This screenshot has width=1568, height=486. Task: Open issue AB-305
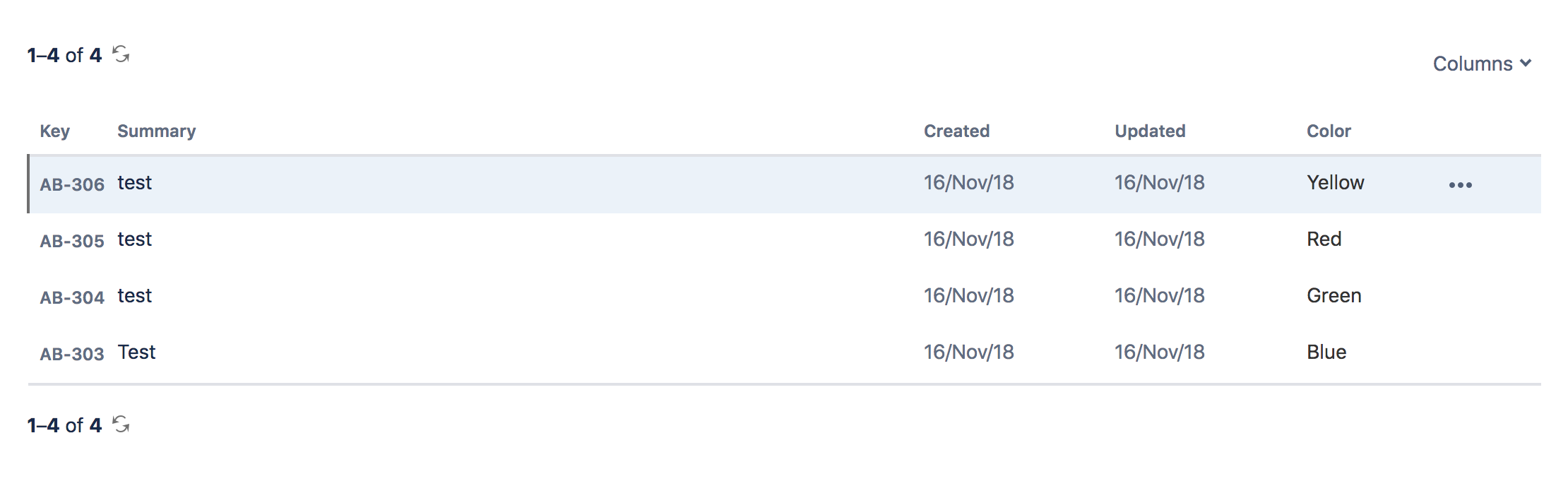pyautogui.click(x=71, y=240)
